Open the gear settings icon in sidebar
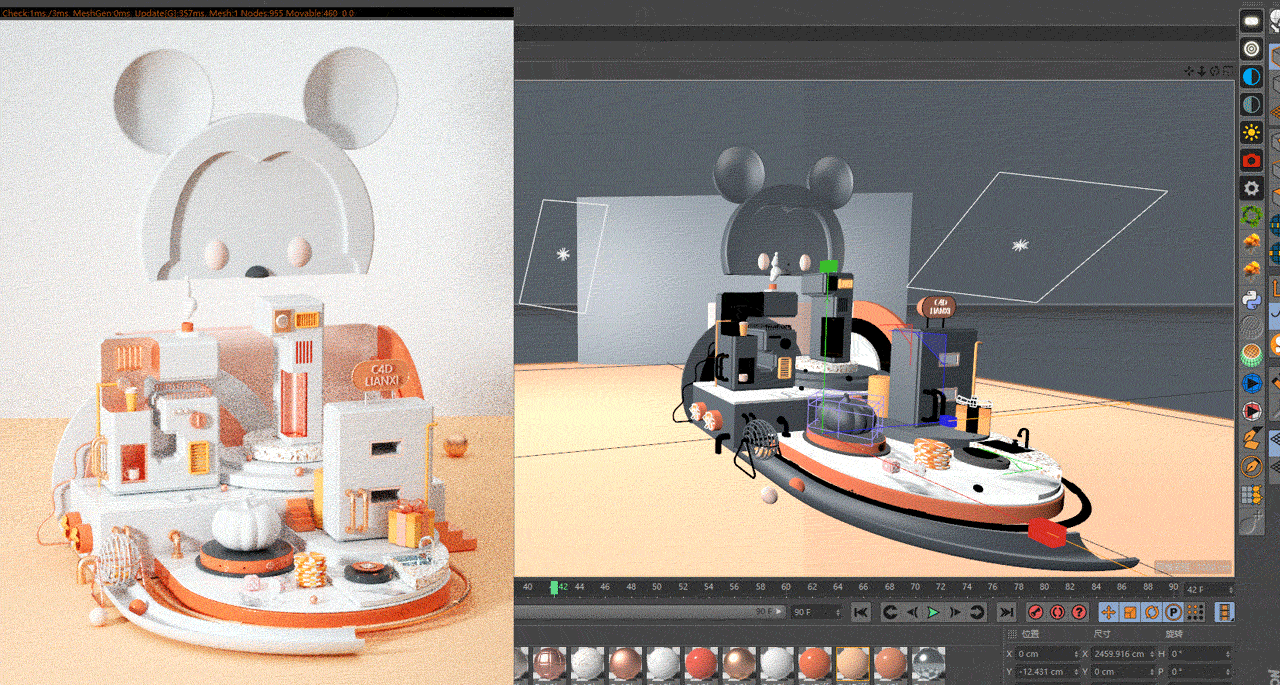Viewport: 1280px width, 685px height. (1251, 187)
